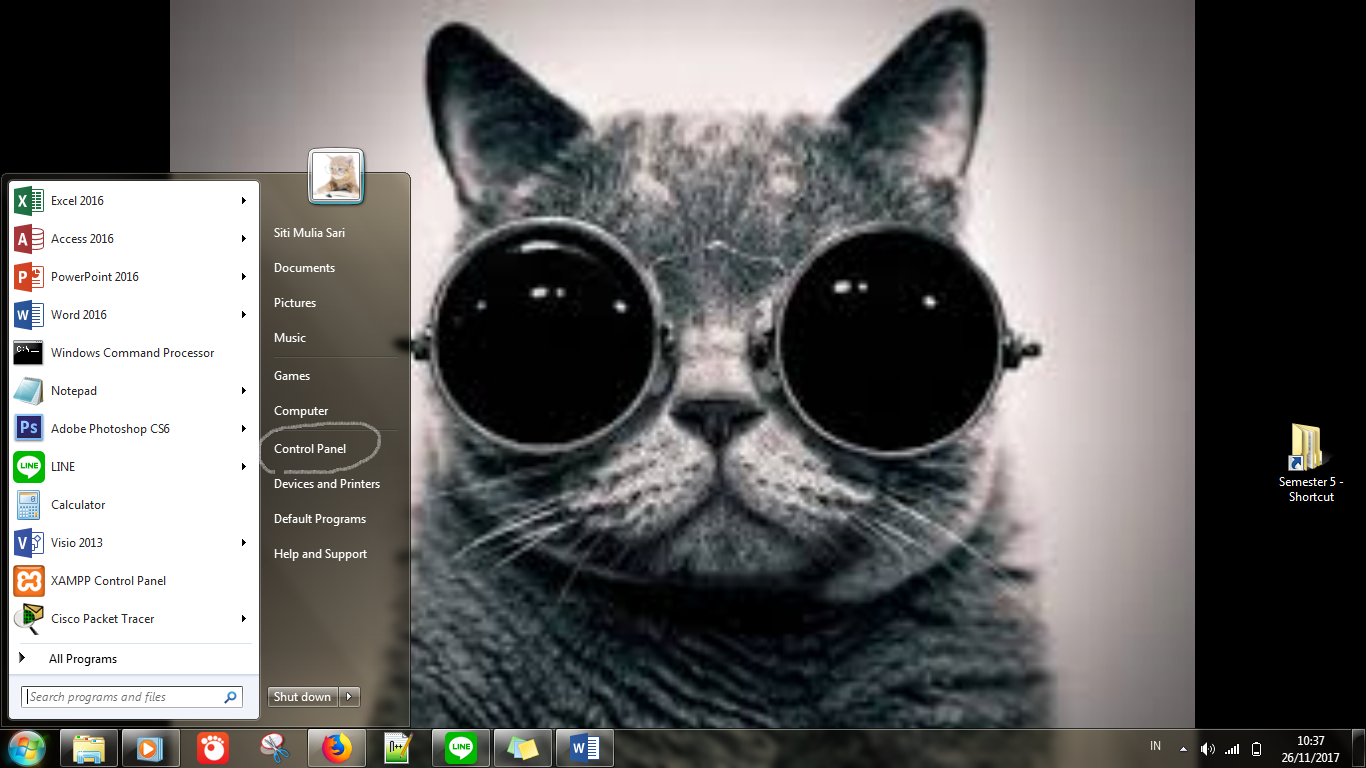Show hidden tray icons arrow

pos(1184,749)
